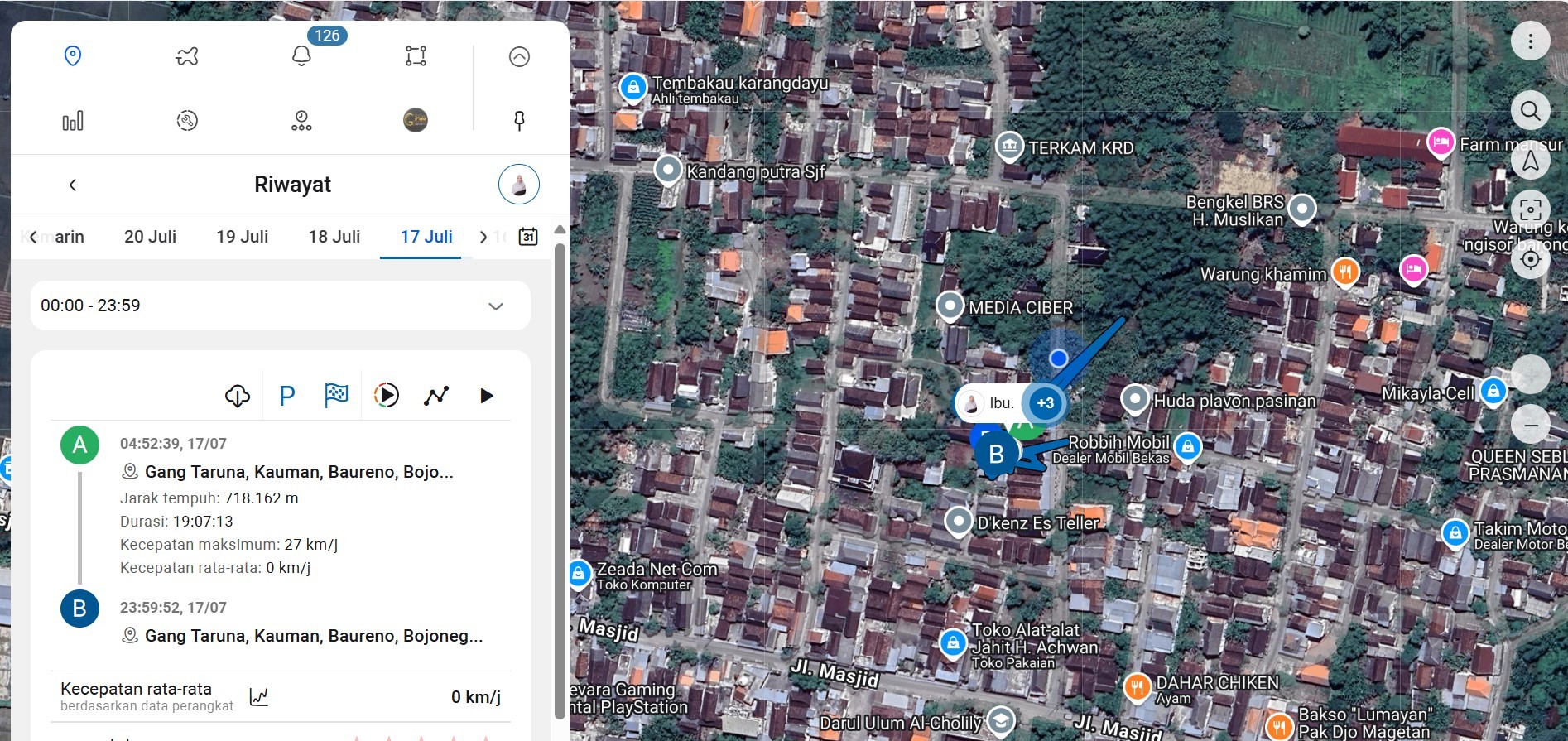The image size is (1568, 741).
Task: Open the geofence polygon icon
Action: (x=416, y=56)
